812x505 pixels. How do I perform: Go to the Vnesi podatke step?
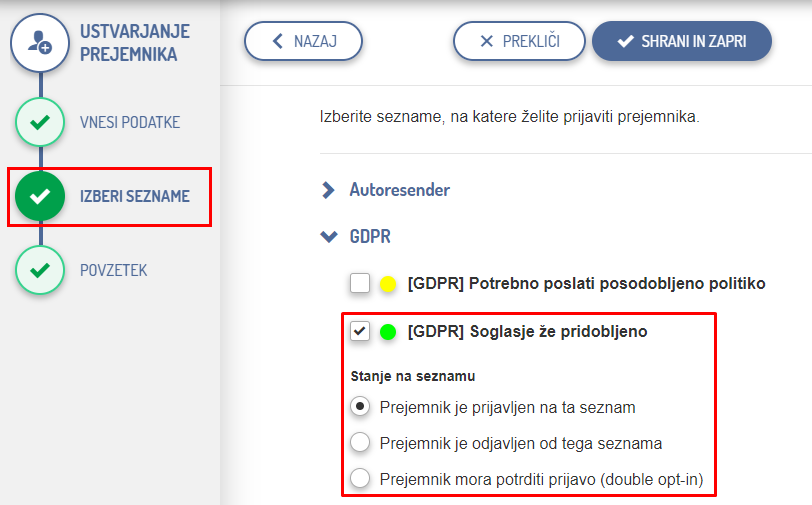click(130, 123)
